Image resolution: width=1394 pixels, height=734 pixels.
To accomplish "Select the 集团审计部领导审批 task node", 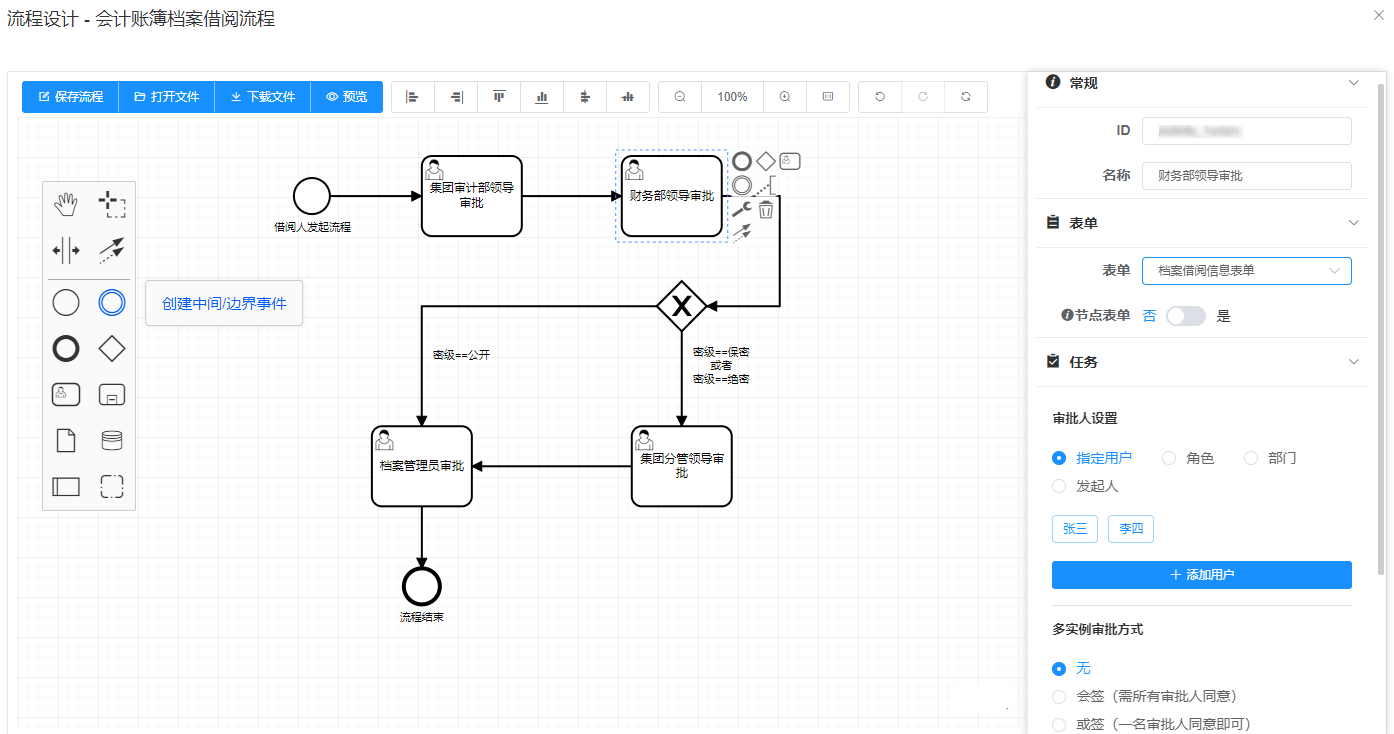I will [x=472, y=196].
